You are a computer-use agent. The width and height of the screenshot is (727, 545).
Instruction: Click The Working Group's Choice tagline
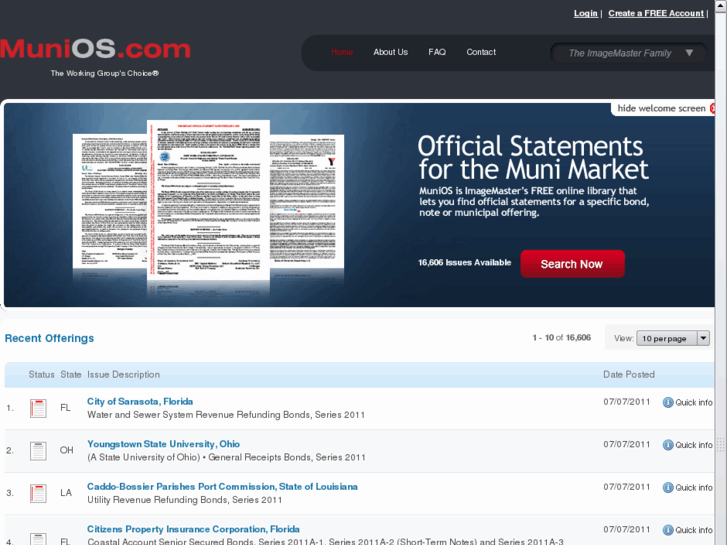click(104, 73)
